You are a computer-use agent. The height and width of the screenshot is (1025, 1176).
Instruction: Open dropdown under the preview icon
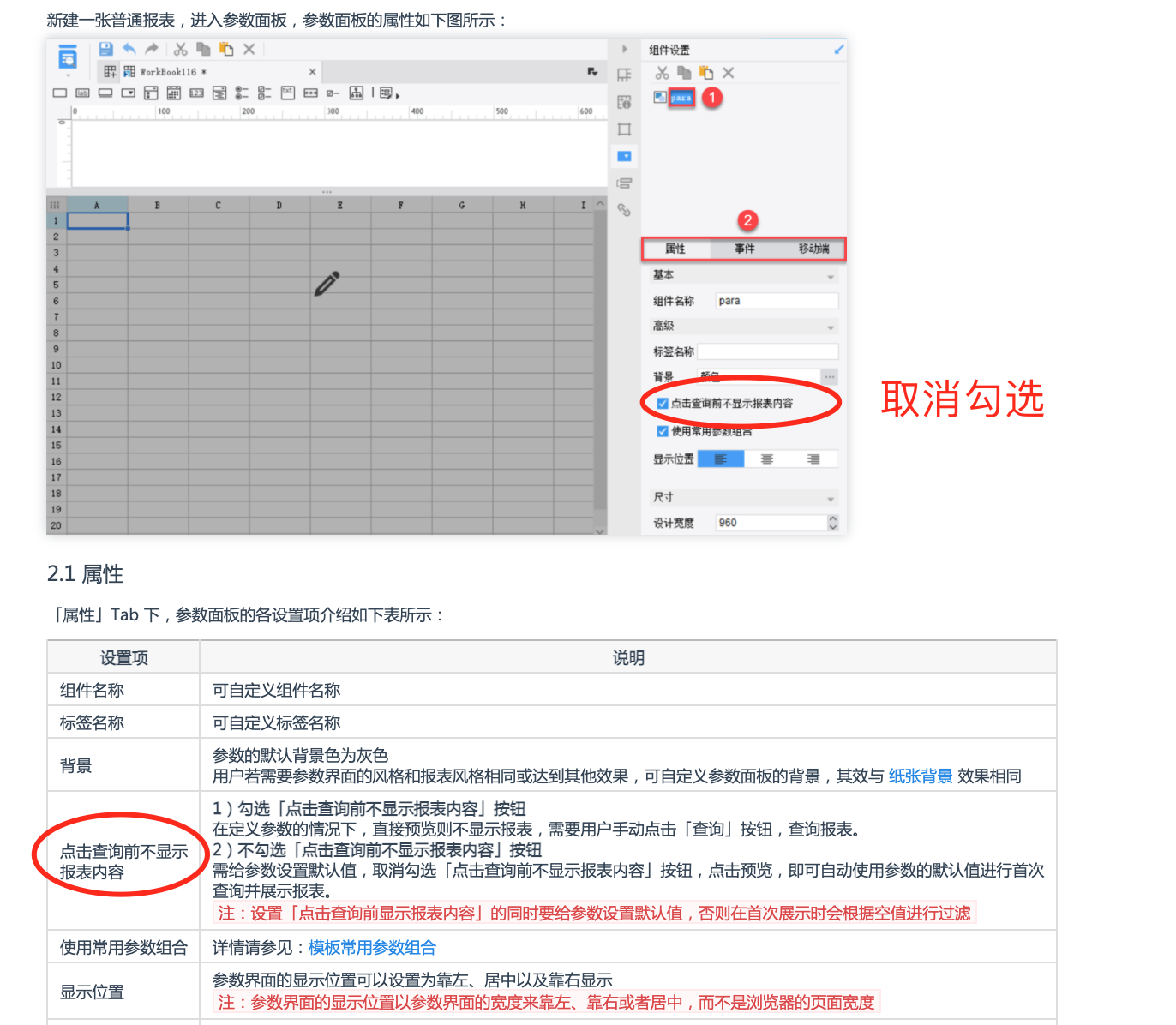(x=68, y=76)
